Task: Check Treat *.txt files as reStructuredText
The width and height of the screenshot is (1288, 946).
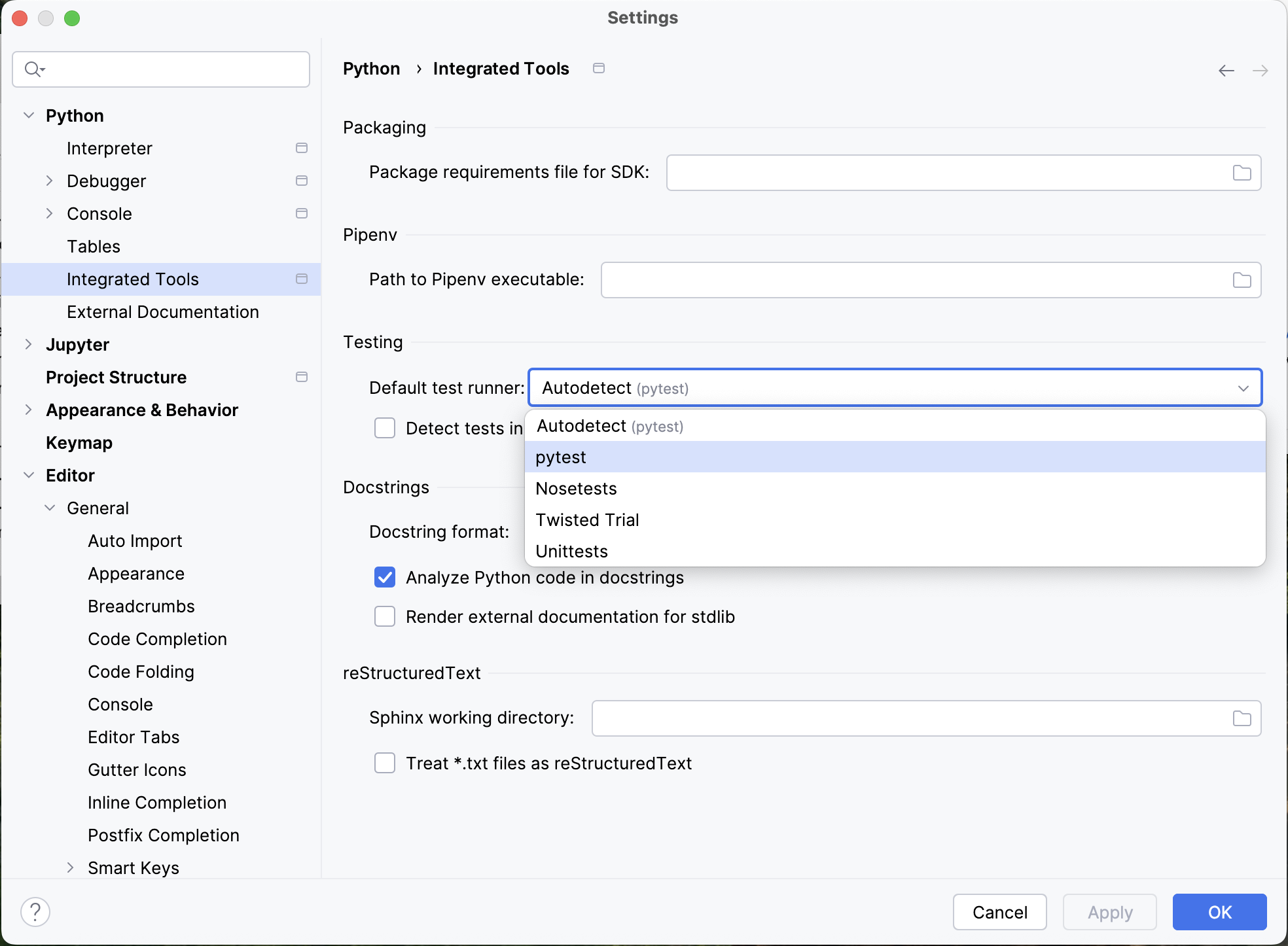Action: pyautogui.click(x=385, y=763)
